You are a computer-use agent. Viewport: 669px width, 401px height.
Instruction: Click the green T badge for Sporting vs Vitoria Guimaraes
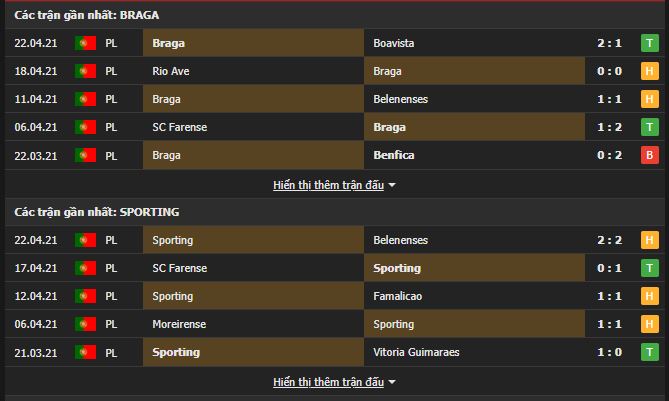(648, 353)
